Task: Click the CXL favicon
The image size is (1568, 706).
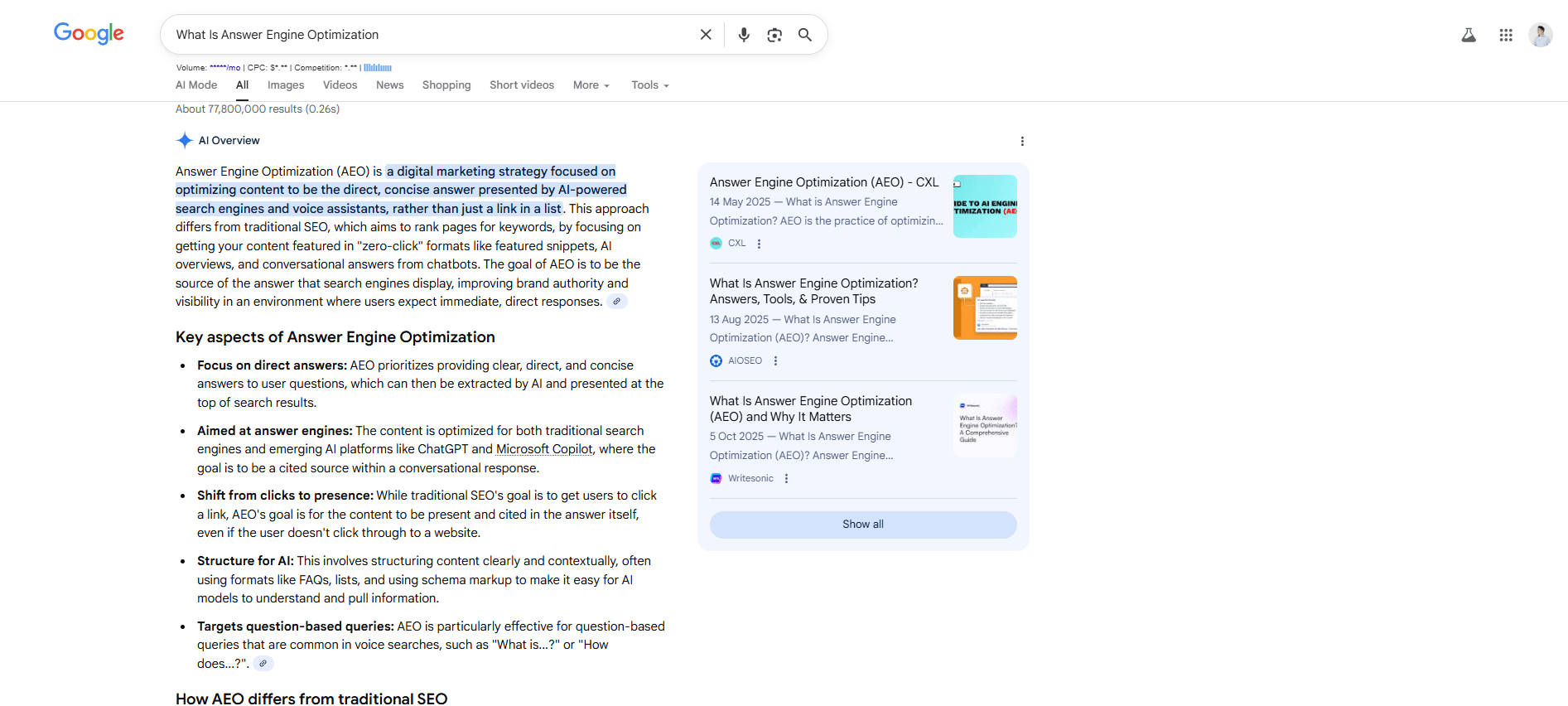Action: (716, 244)
